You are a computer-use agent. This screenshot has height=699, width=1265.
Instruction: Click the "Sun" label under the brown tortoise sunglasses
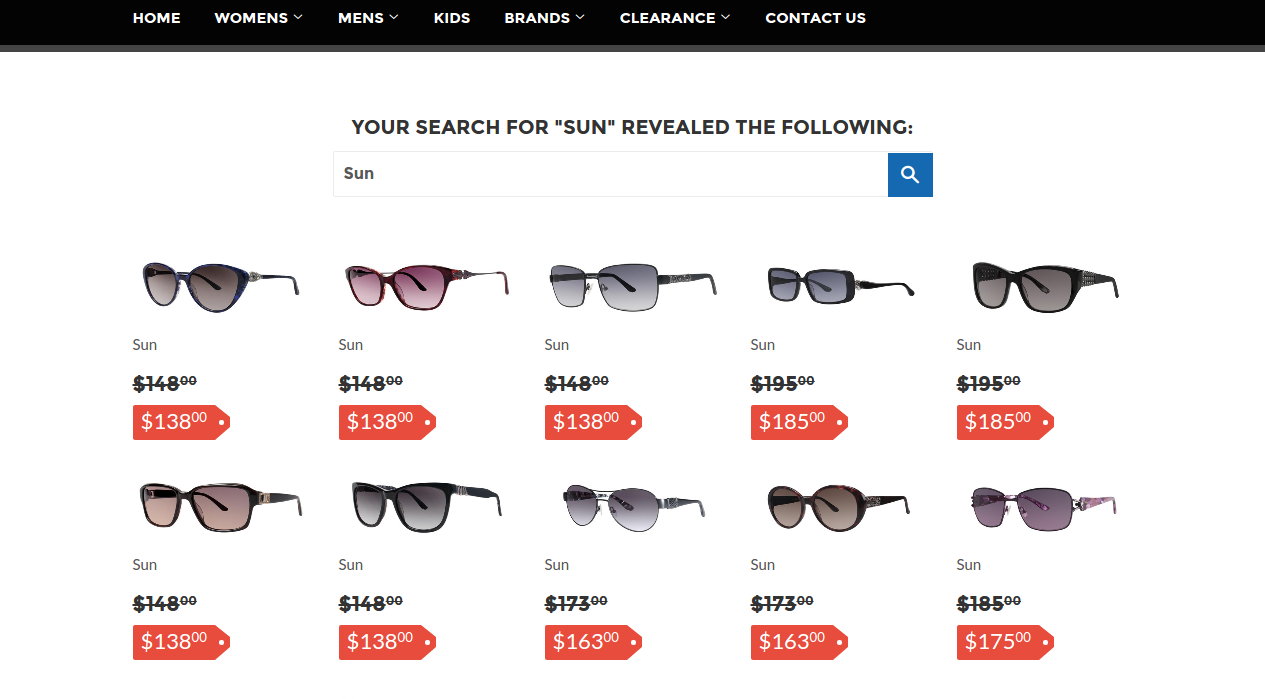coord(145,565)
